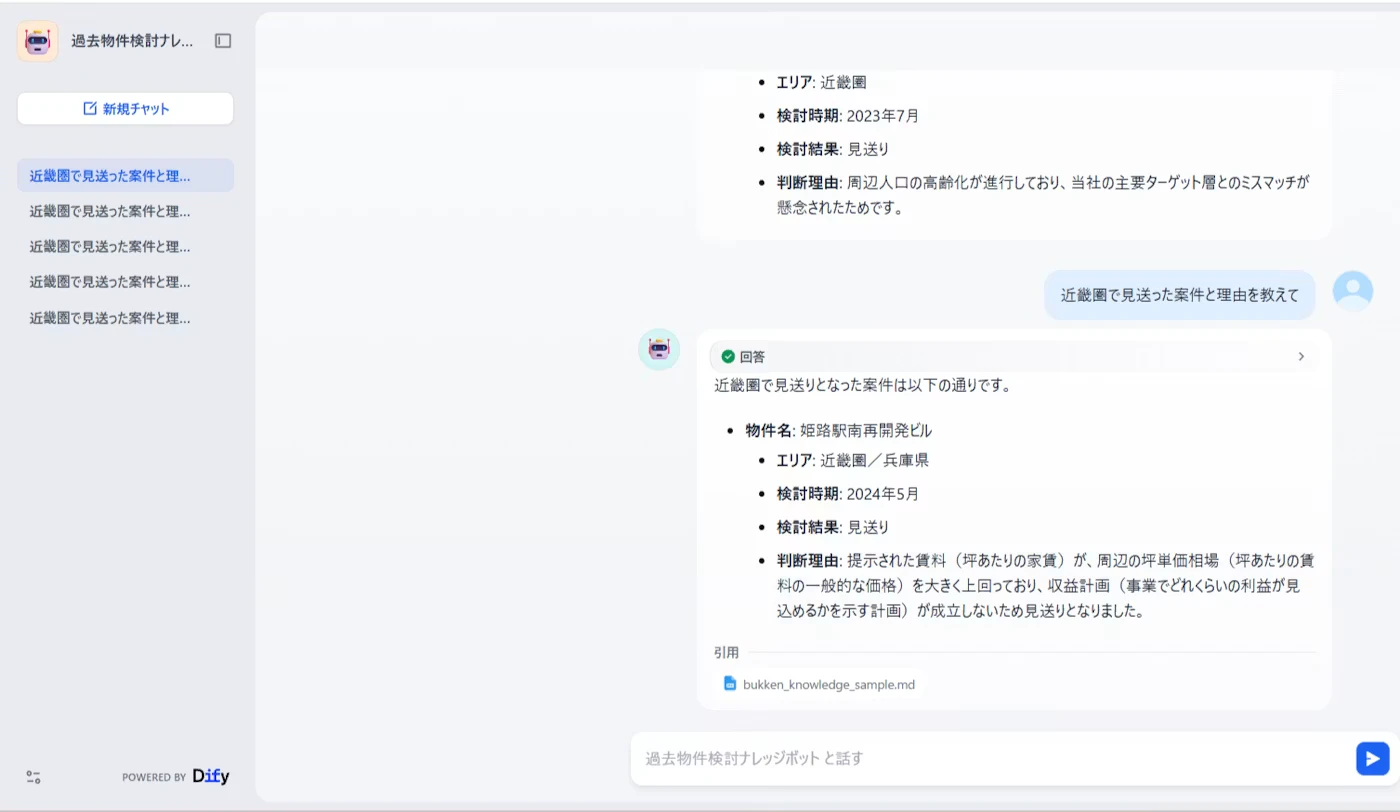Click the sidebar title 過去物件検討ナレ...
The image size is (1400, 812).
coord(132,41)
